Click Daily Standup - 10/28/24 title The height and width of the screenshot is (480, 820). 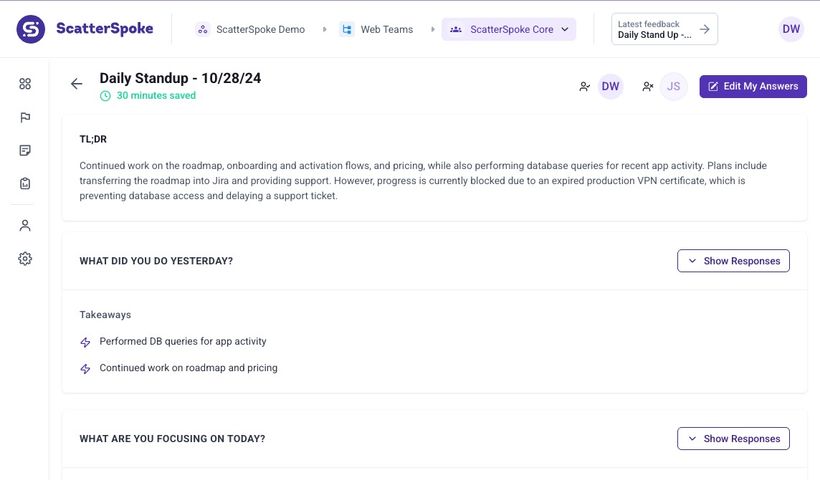(180, 78)
